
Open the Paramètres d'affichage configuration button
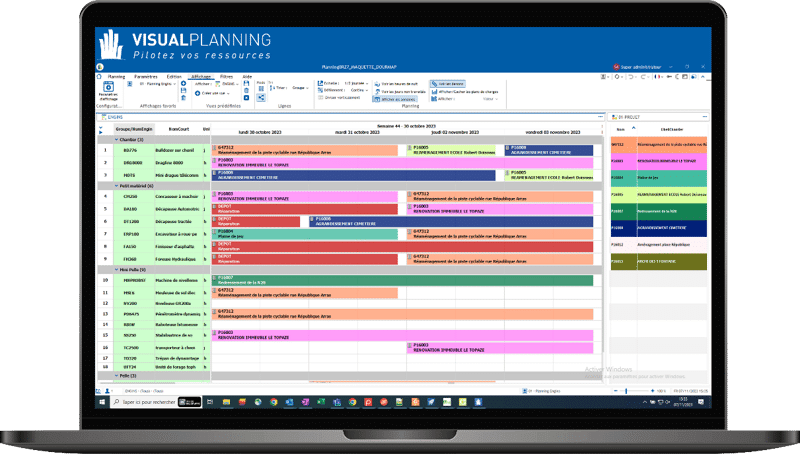click(108, 91)
